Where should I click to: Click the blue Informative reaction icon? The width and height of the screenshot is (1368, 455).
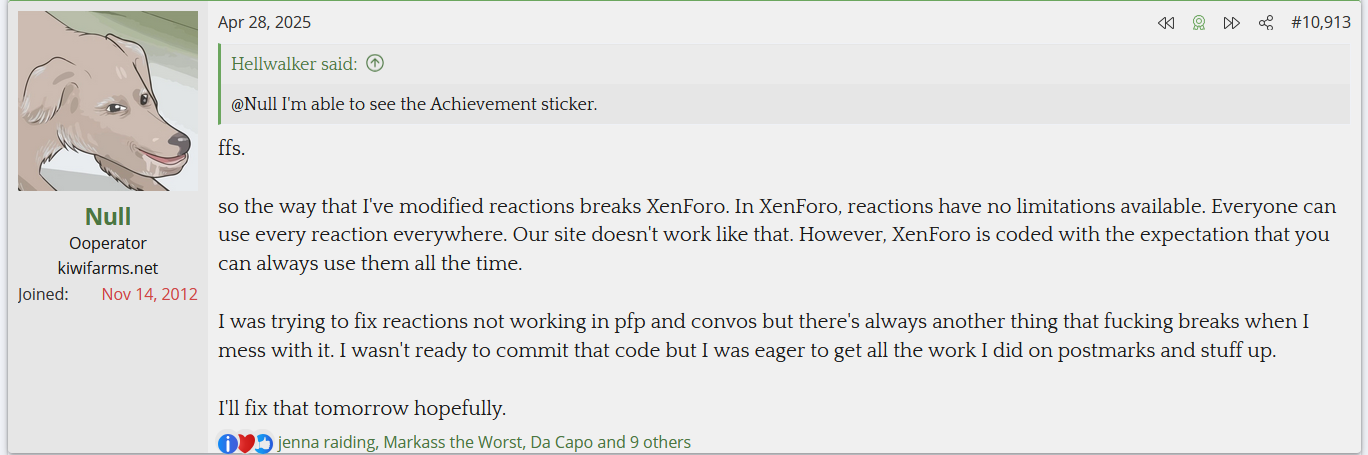(228, 443)
